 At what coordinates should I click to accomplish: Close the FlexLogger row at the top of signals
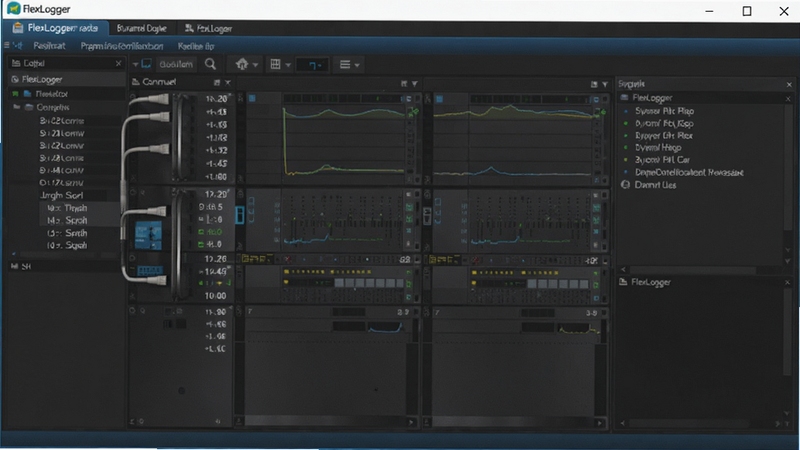pyautogui.click(x=788, y=98)
